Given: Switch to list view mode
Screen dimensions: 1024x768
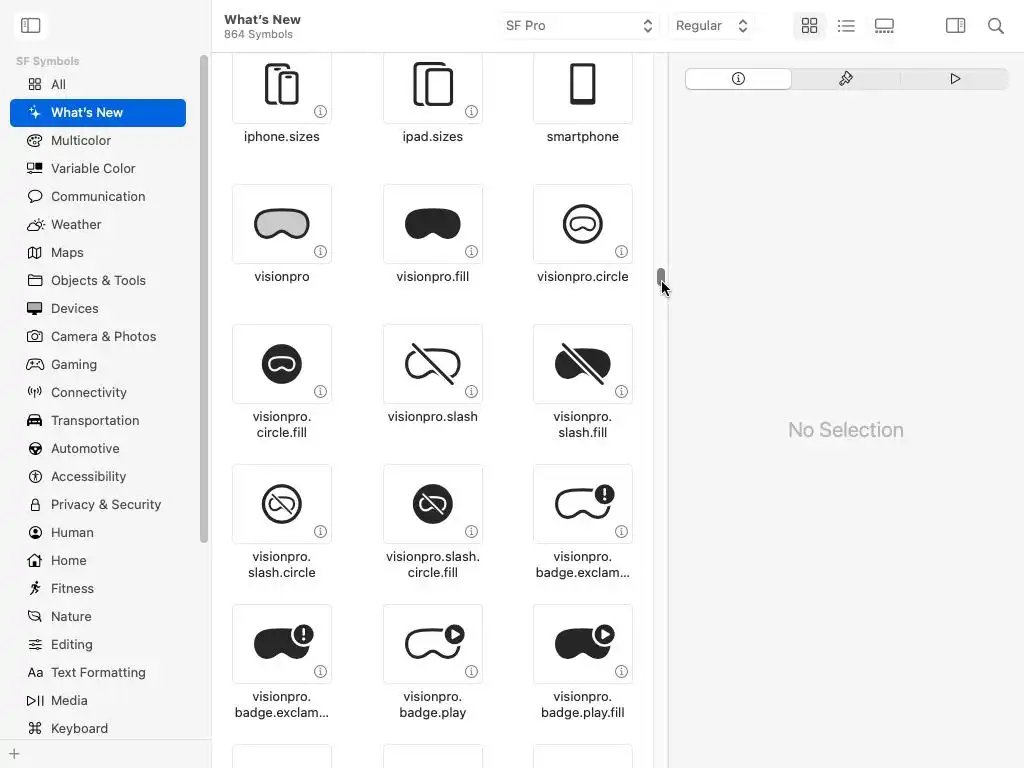Looking at the screenshot, I should tap(846, 25).
